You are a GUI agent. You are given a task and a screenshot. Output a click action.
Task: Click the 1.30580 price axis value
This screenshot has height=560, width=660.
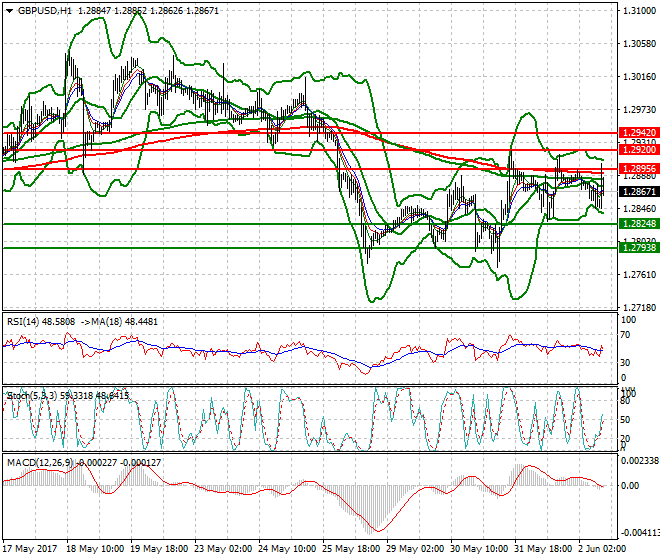[639, 43]
